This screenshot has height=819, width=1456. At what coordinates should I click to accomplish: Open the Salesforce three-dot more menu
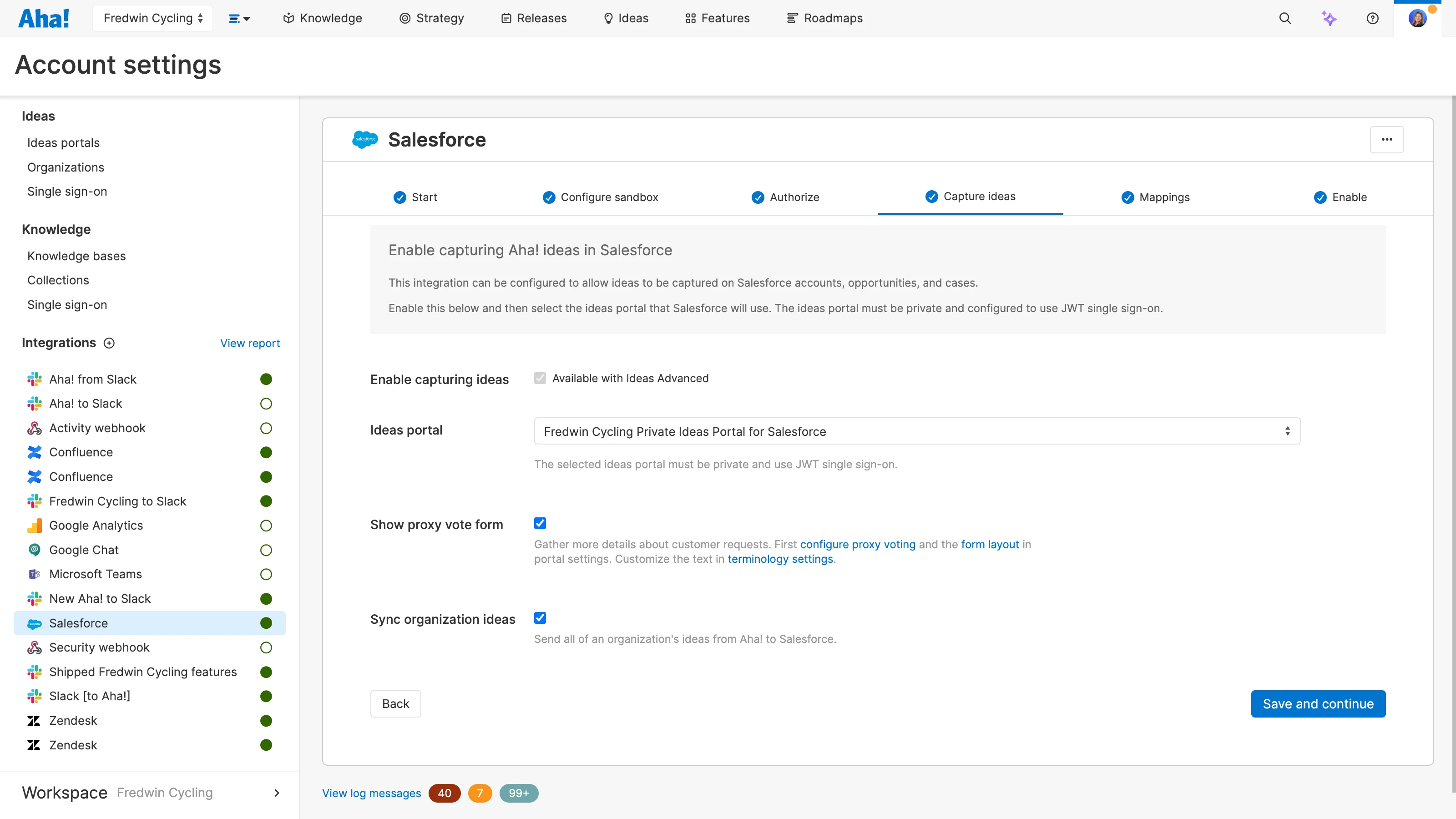tap(1386, 140)
